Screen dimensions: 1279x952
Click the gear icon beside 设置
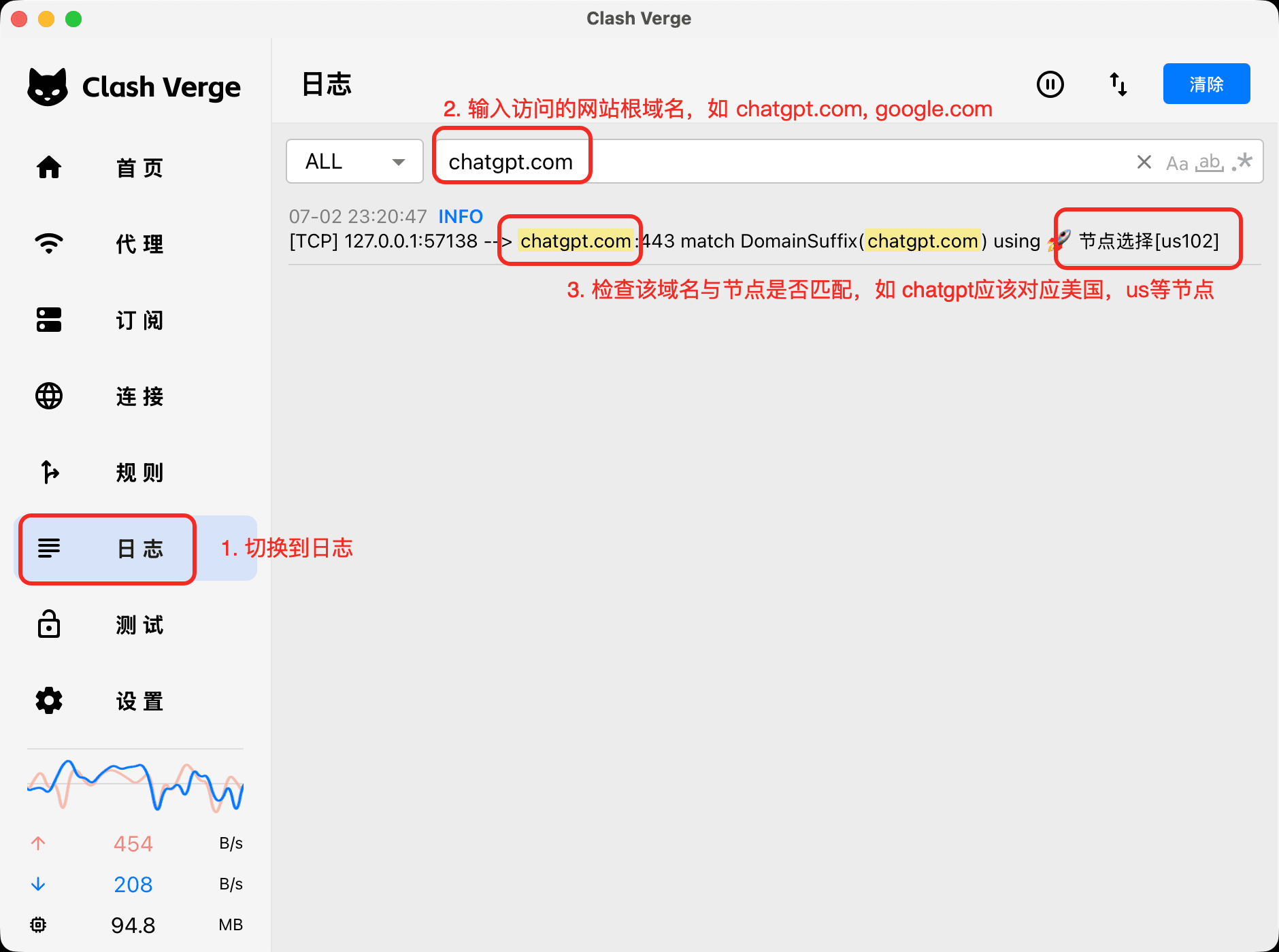[x=49, y=700]
